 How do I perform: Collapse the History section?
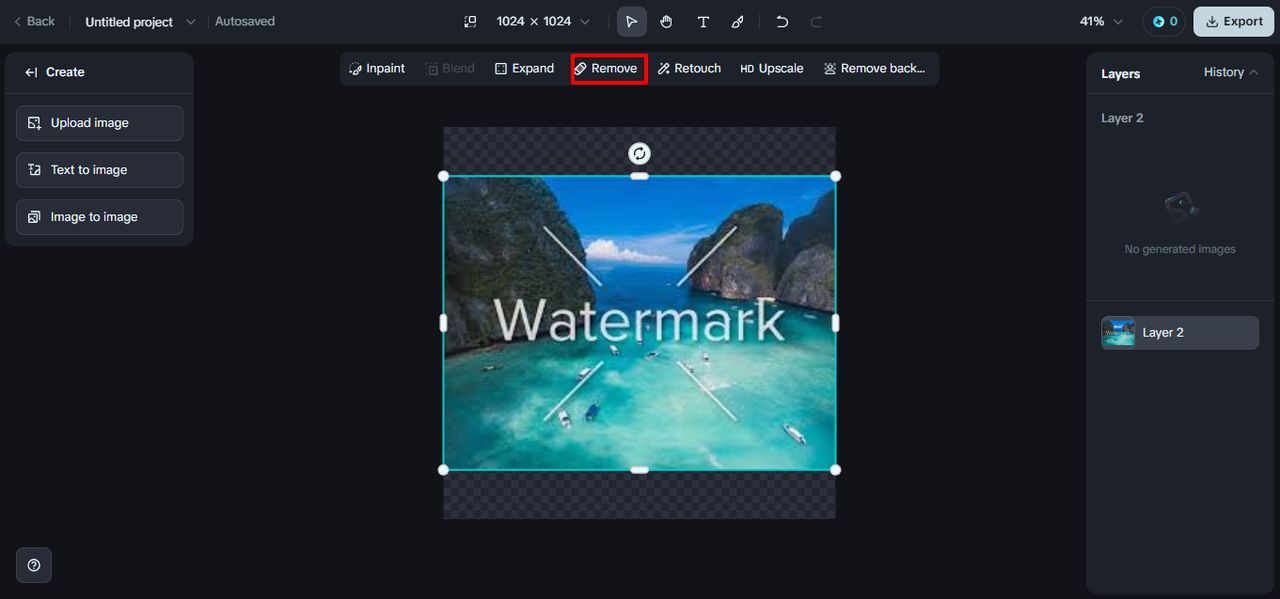(1231, 72)
